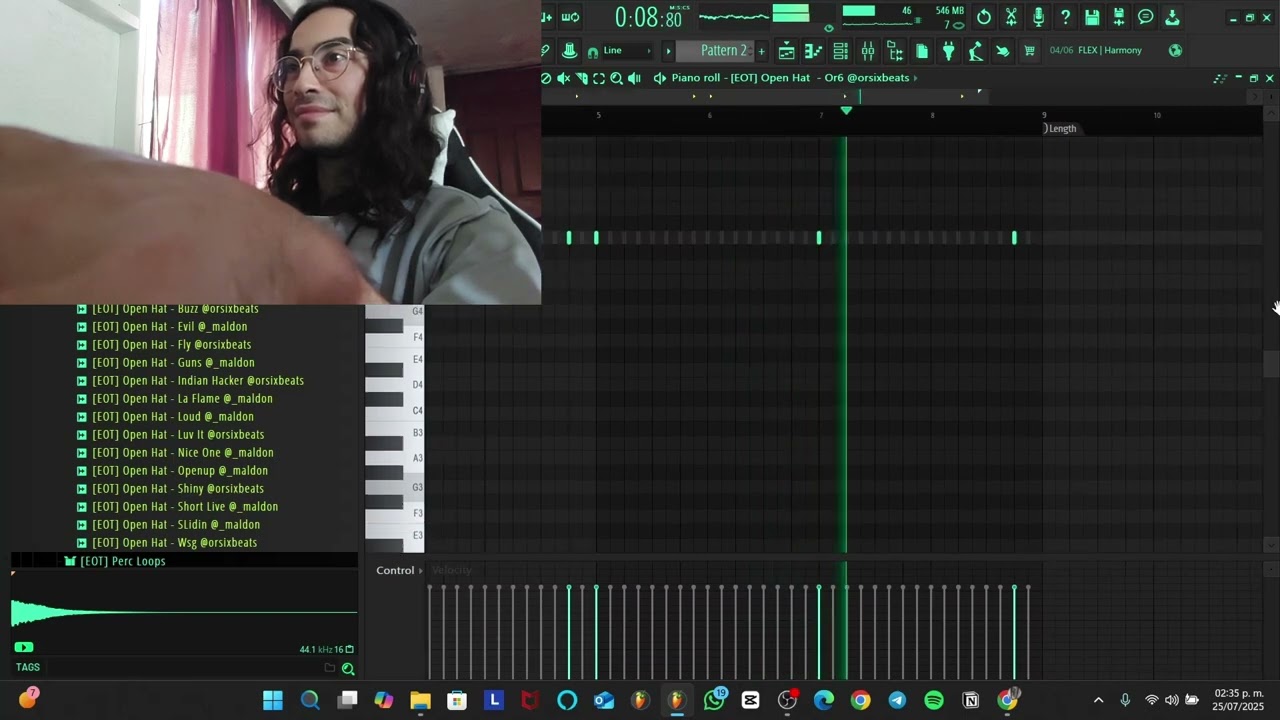Open WhatsApp from the taskbar

tap(714, 700)
